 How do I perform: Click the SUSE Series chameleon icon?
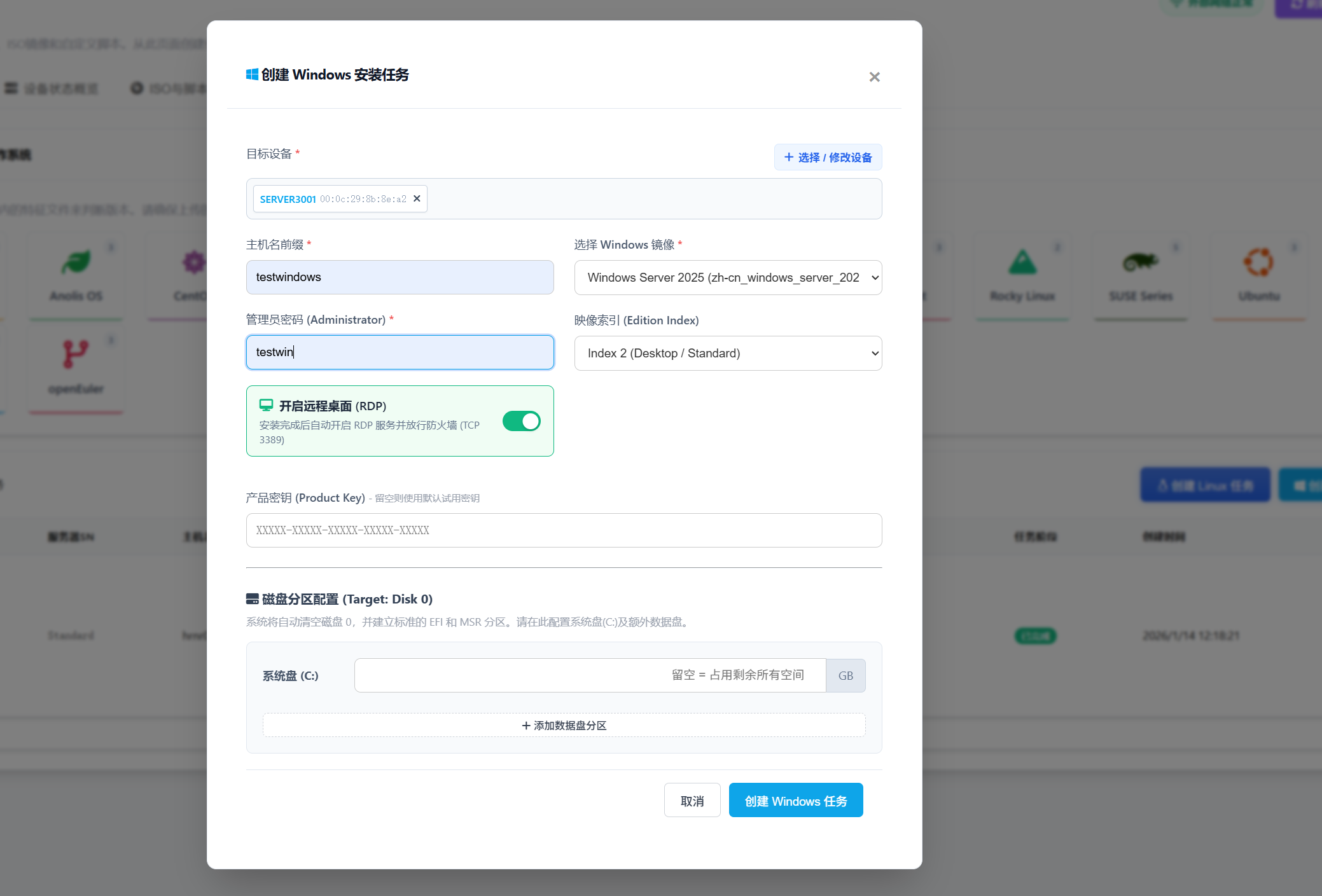(1139, 261)
